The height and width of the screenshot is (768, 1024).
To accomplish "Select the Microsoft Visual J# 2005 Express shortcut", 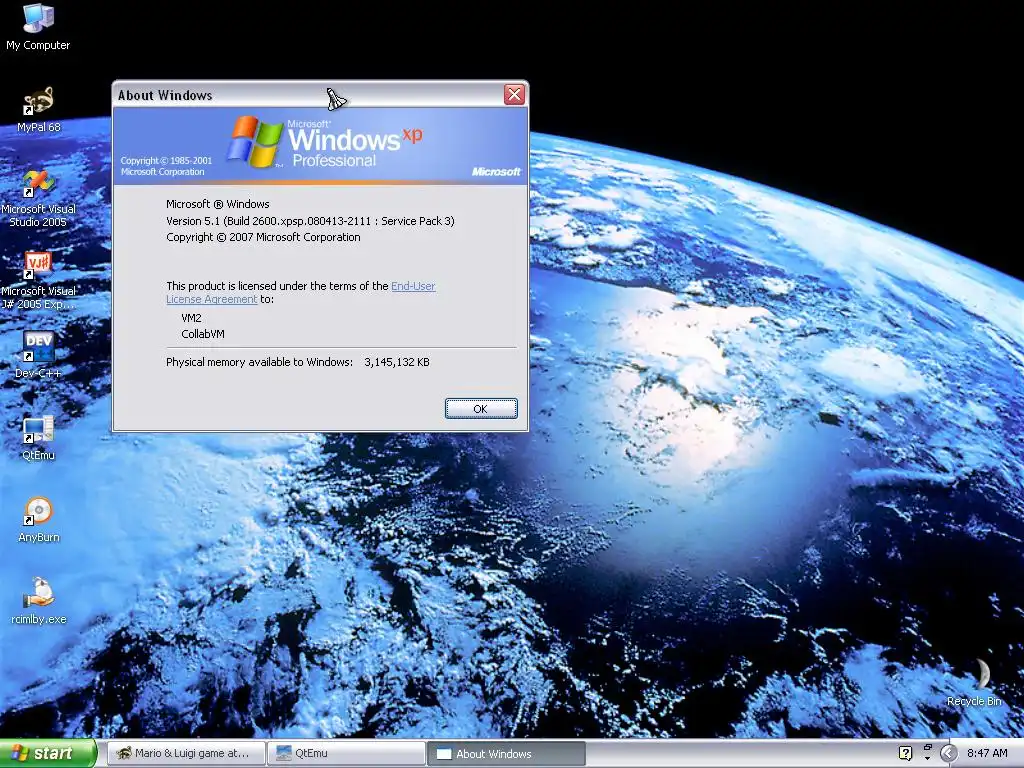I will [x=38, y=281].
